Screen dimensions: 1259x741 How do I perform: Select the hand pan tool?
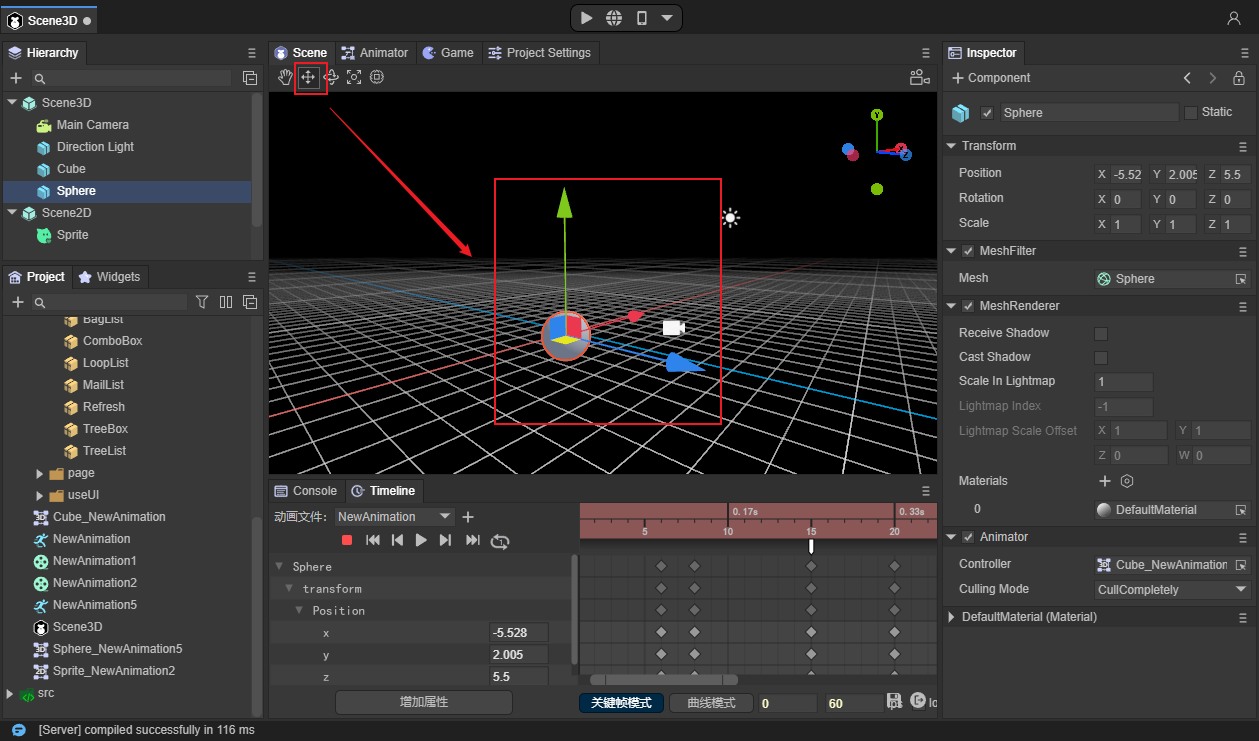tap(285, 77)
